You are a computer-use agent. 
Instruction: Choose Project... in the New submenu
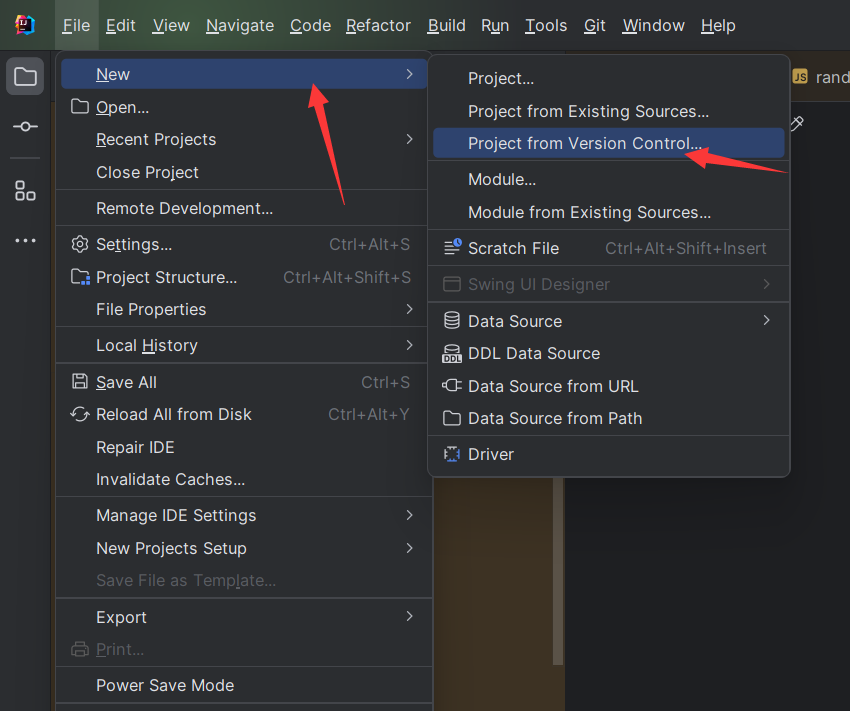[609, 79]
